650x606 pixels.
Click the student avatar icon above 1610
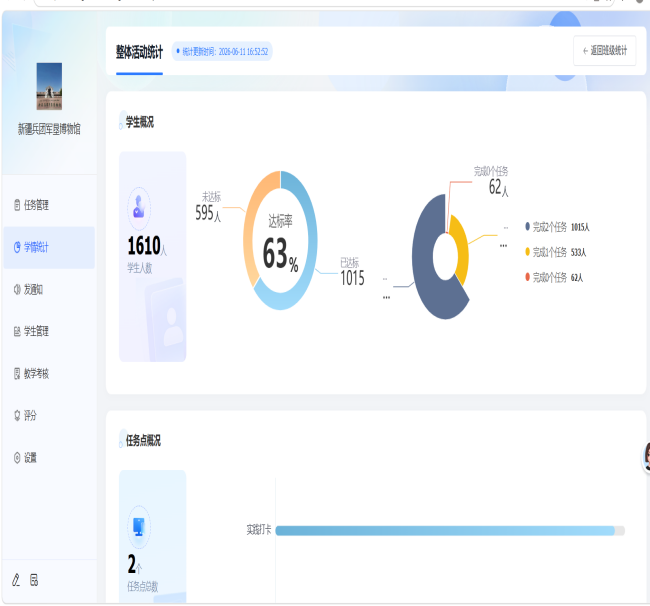coord(139,208)
